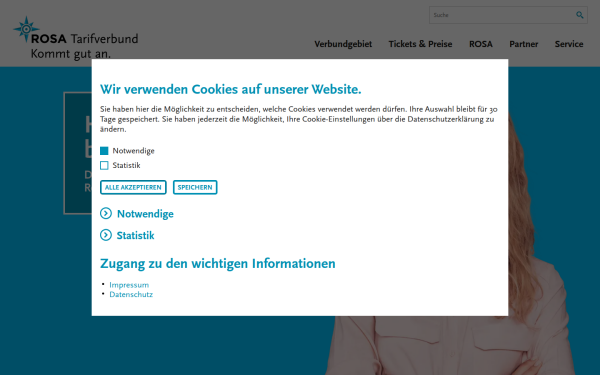The image size is (600, 375).
Task: Click the search magnifier icon
Action: pyautogui.click(x=579, y=15)
